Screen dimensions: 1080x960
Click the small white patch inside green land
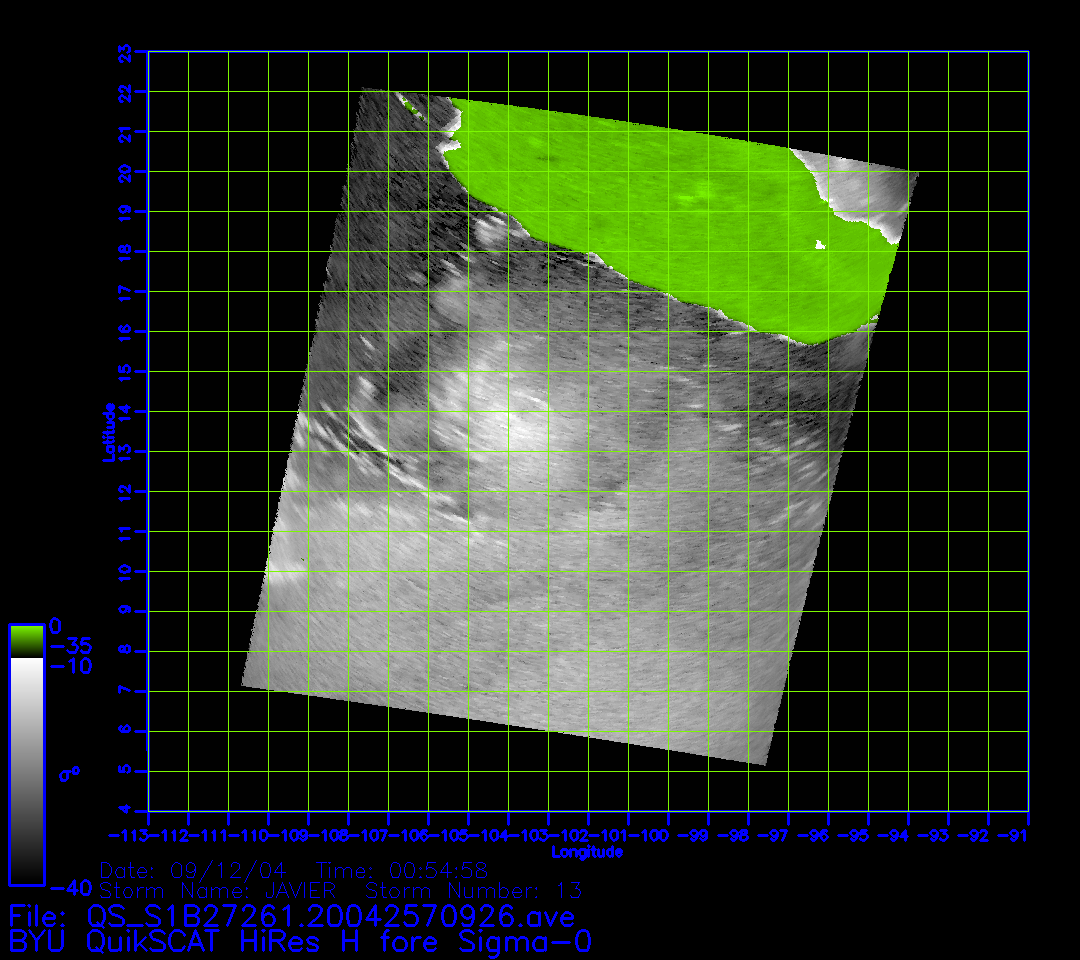821,244
